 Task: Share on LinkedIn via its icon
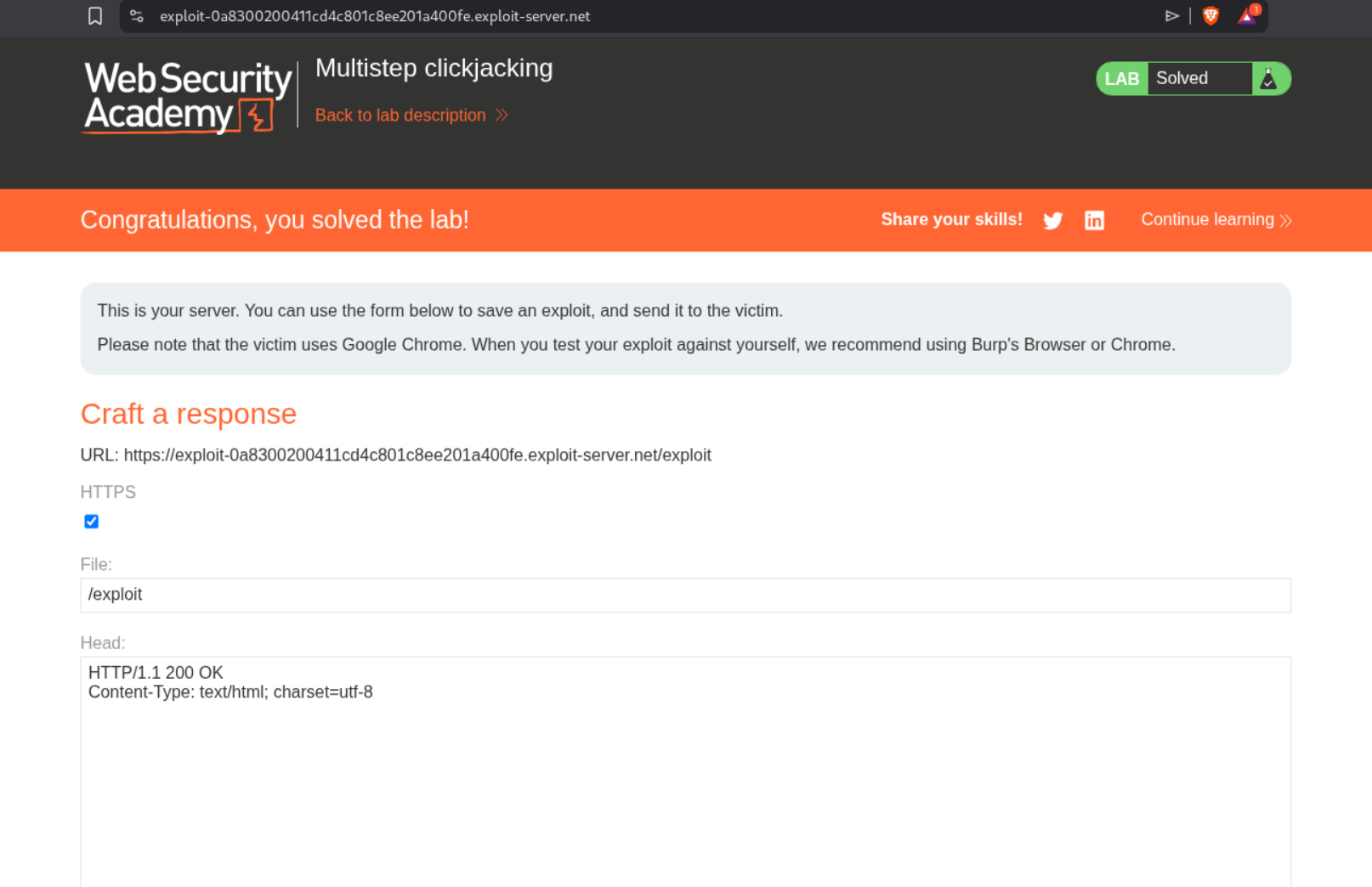pyautogui.click(x=1094, y=221)
